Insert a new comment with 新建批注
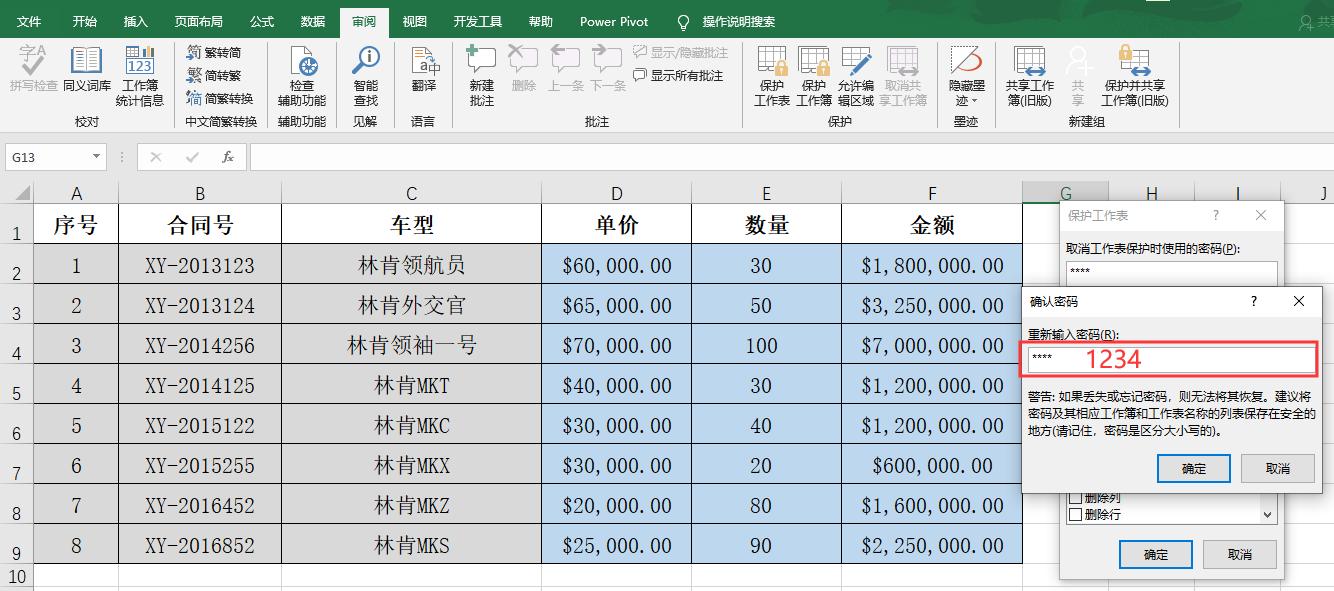Screen dimensions: 1334x591 click(x=481, y=75)
